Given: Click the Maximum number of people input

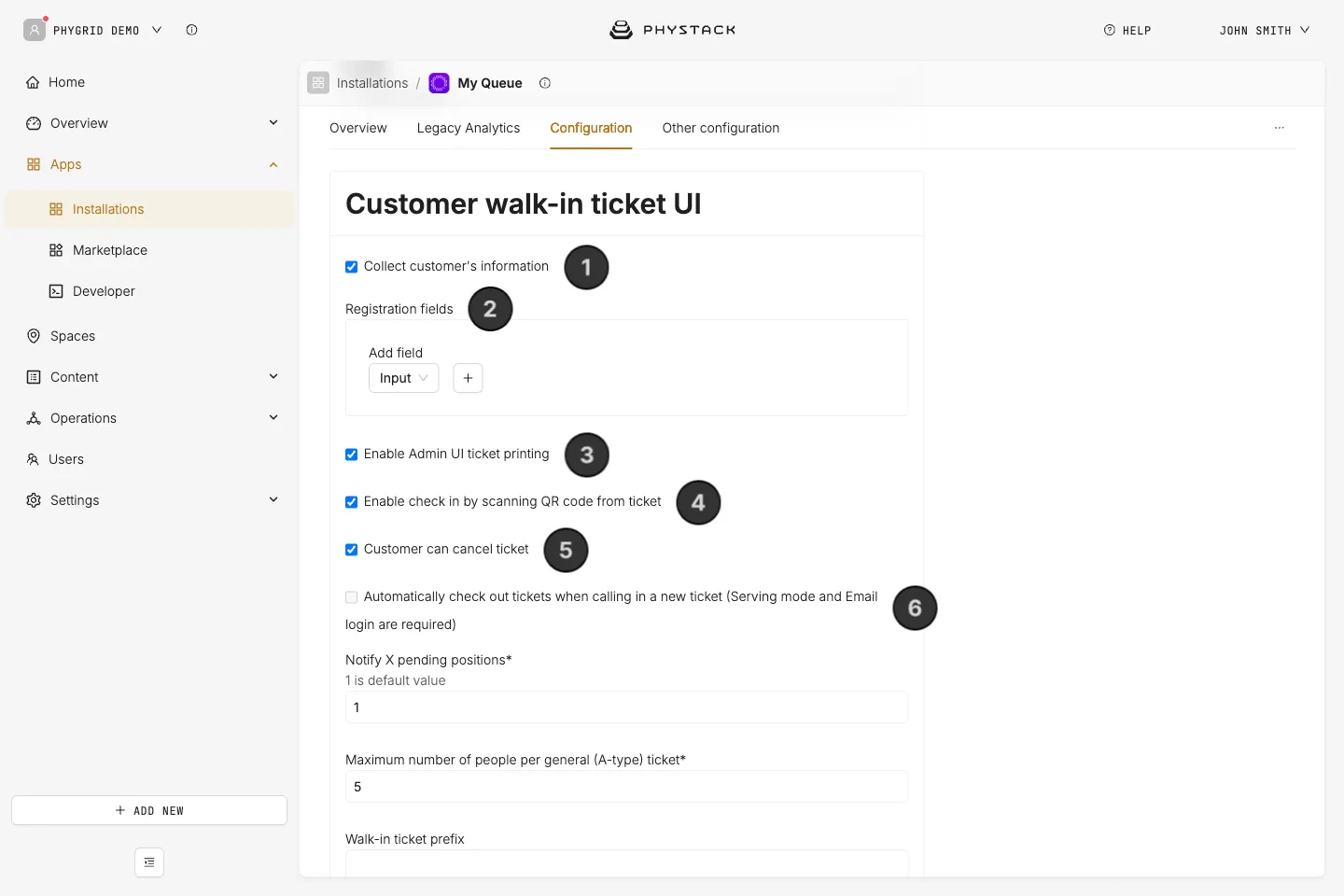Looking at the screenshot, I should (x=626, y=787).
